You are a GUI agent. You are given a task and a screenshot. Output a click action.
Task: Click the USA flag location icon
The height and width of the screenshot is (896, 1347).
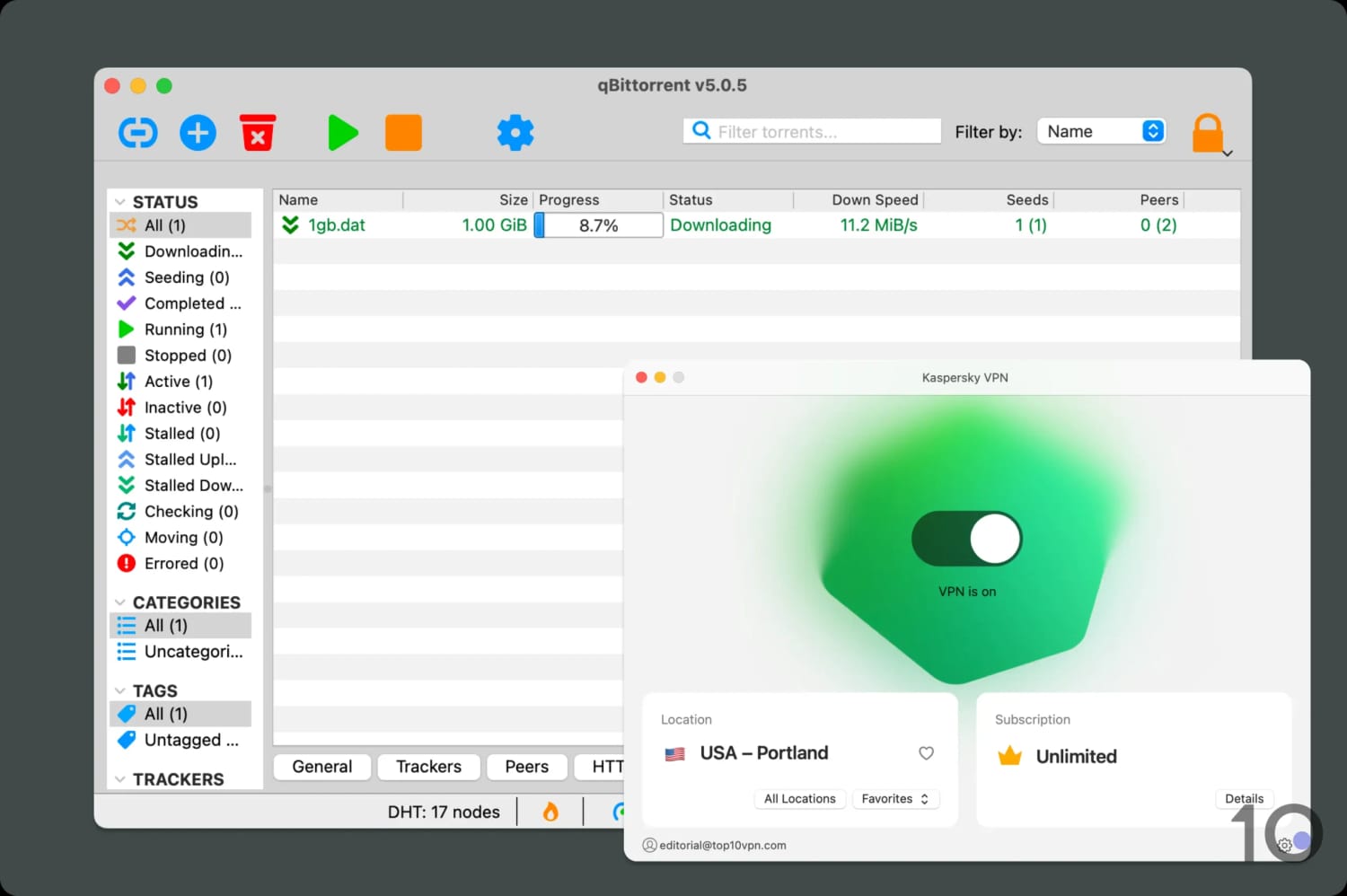[675, 754]
